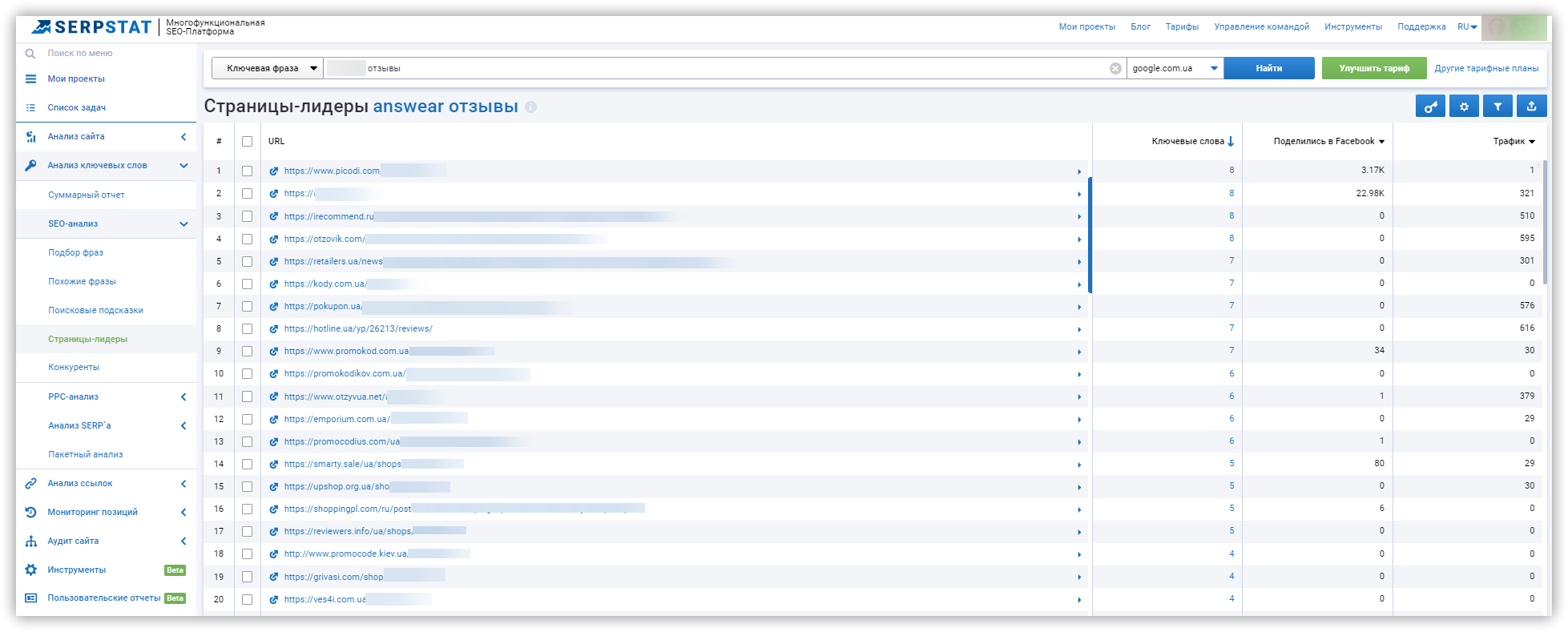Image resolution: width=1568 pixels, height=632 pixels.
Task: Click row arrow for retailers.ua entry
Action: 1079,262
